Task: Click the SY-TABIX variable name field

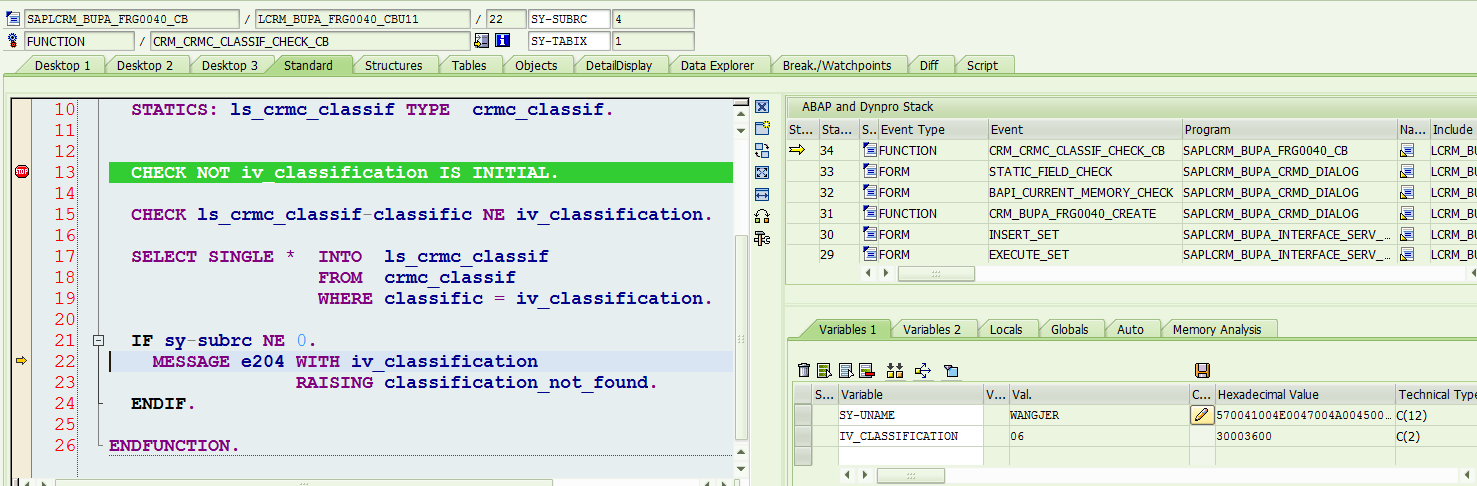Action: [569, 41]
